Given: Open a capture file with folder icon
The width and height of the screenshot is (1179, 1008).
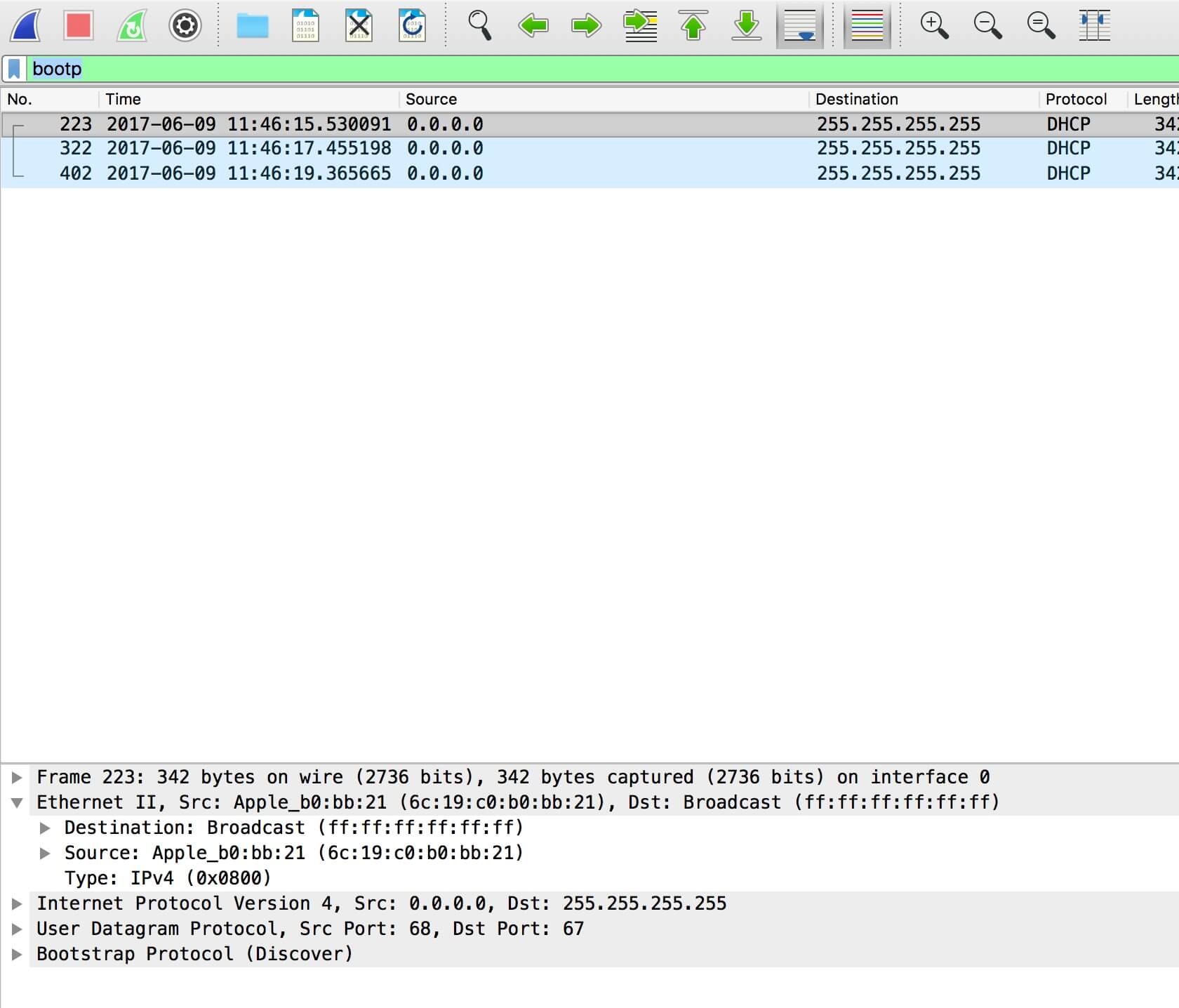Looking at the screenshot, I should pos(252,25).
